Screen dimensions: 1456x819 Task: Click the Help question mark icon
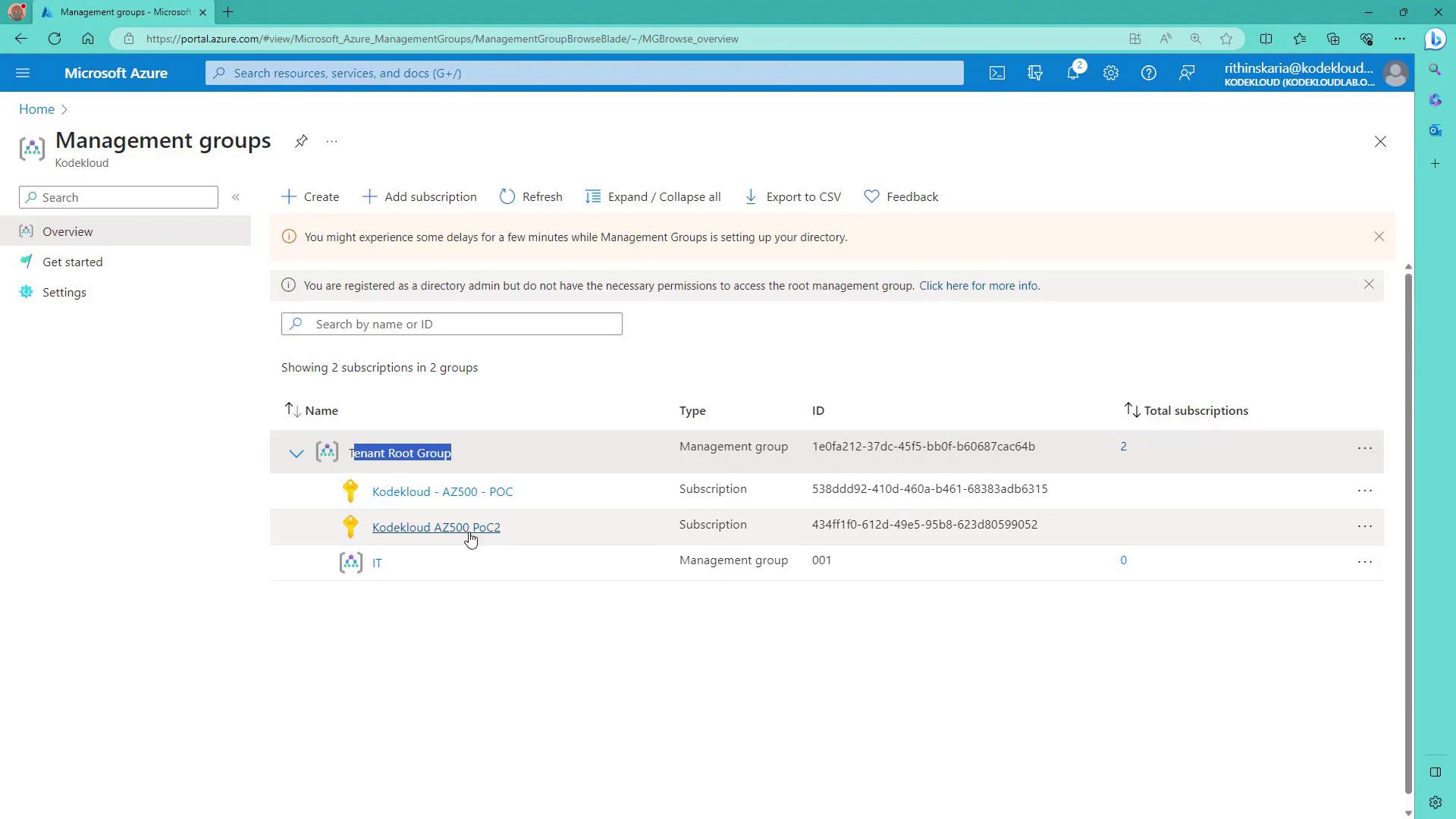(x=1149, y=73)
